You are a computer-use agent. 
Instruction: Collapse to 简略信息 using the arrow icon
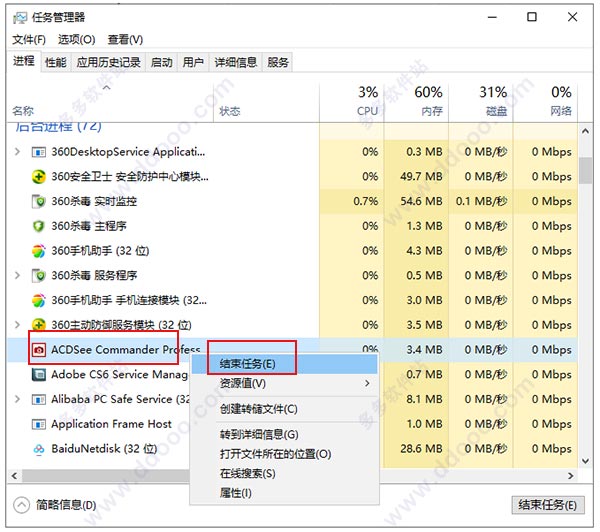pos(21,505)
